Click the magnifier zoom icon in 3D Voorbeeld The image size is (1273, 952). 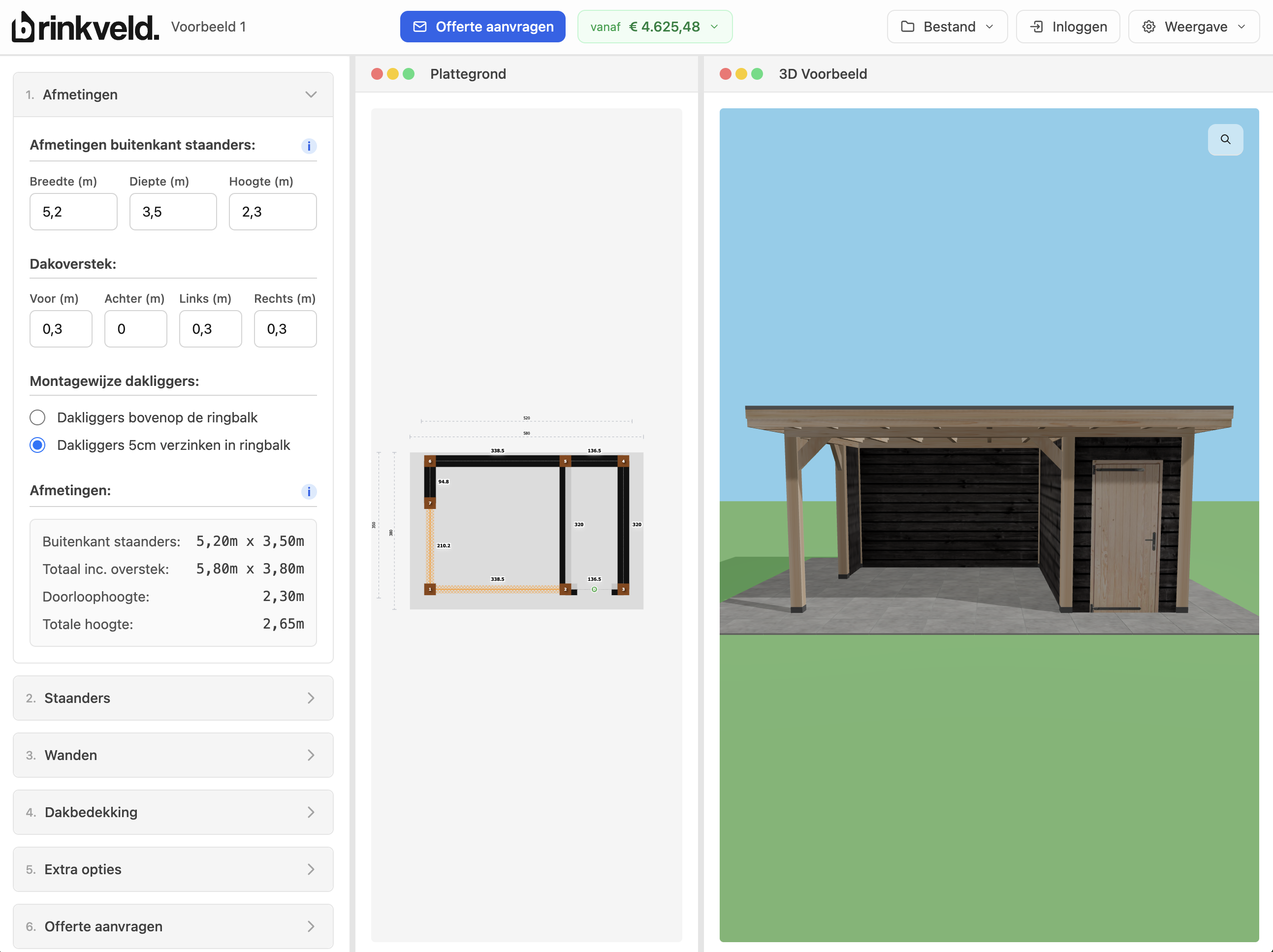tap(1225, 139)
